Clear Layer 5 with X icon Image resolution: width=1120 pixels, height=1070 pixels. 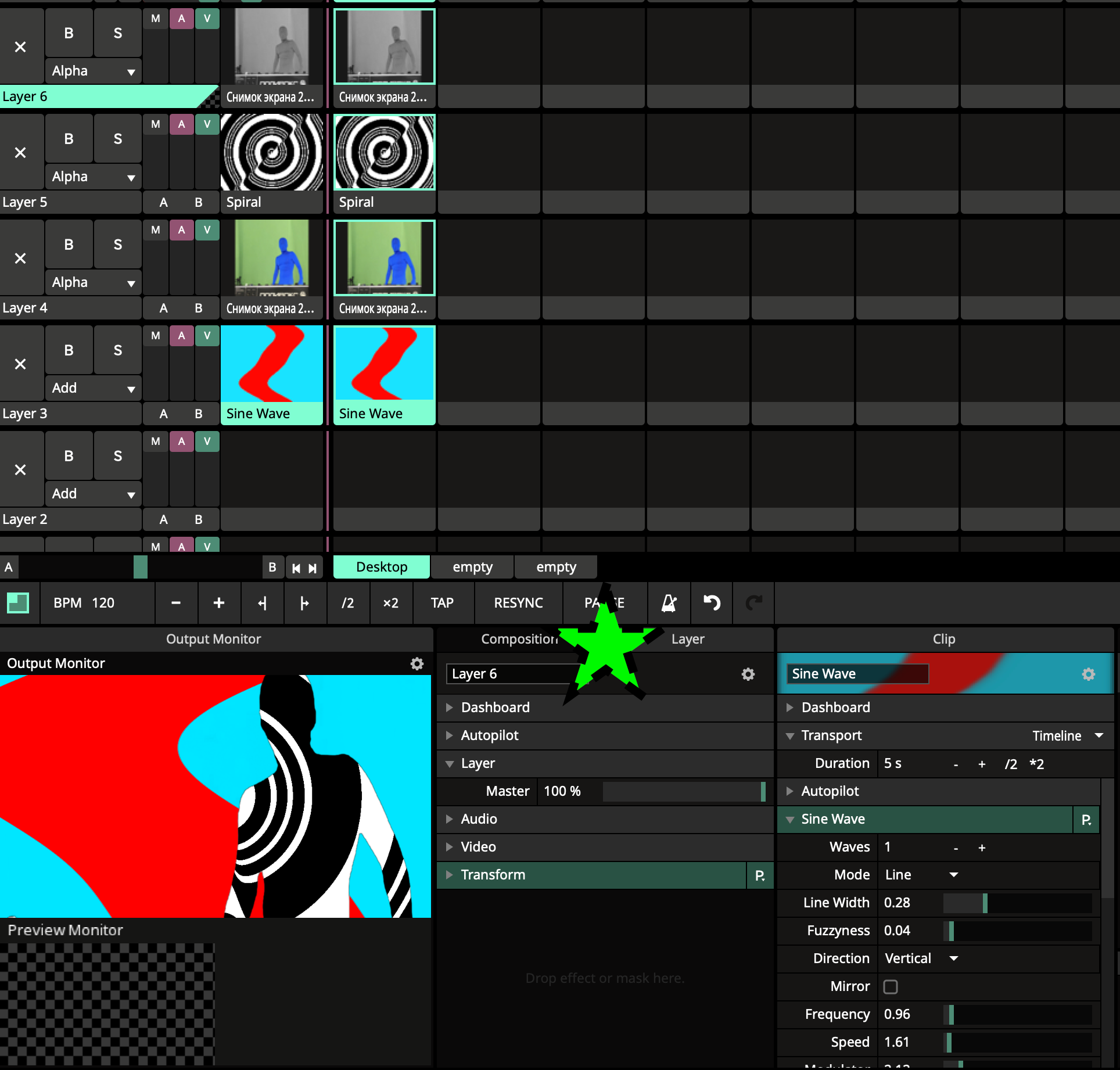20,153
